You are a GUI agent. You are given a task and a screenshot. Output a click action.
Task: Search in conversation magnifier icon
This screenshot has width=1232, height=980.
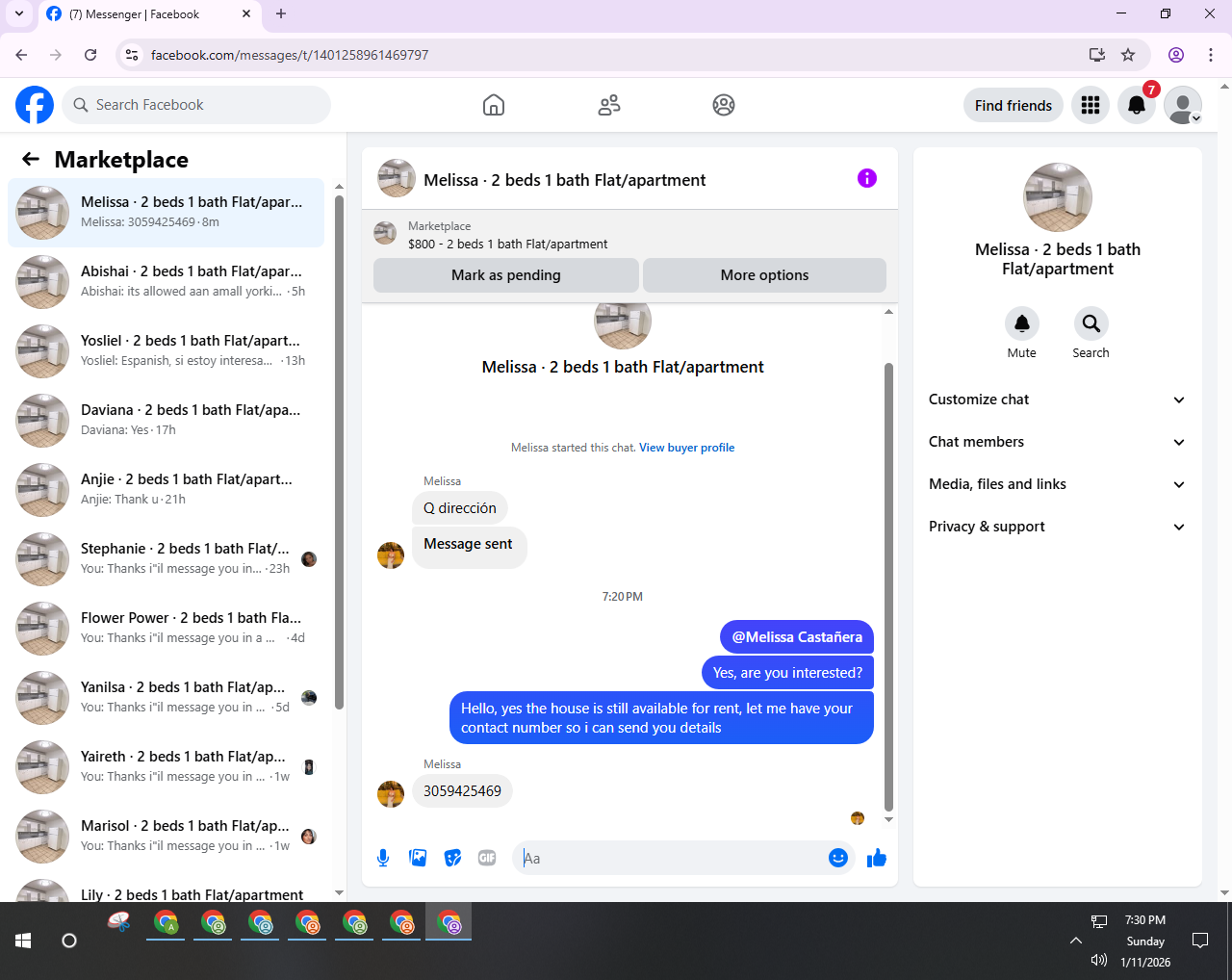(1091, 323)
